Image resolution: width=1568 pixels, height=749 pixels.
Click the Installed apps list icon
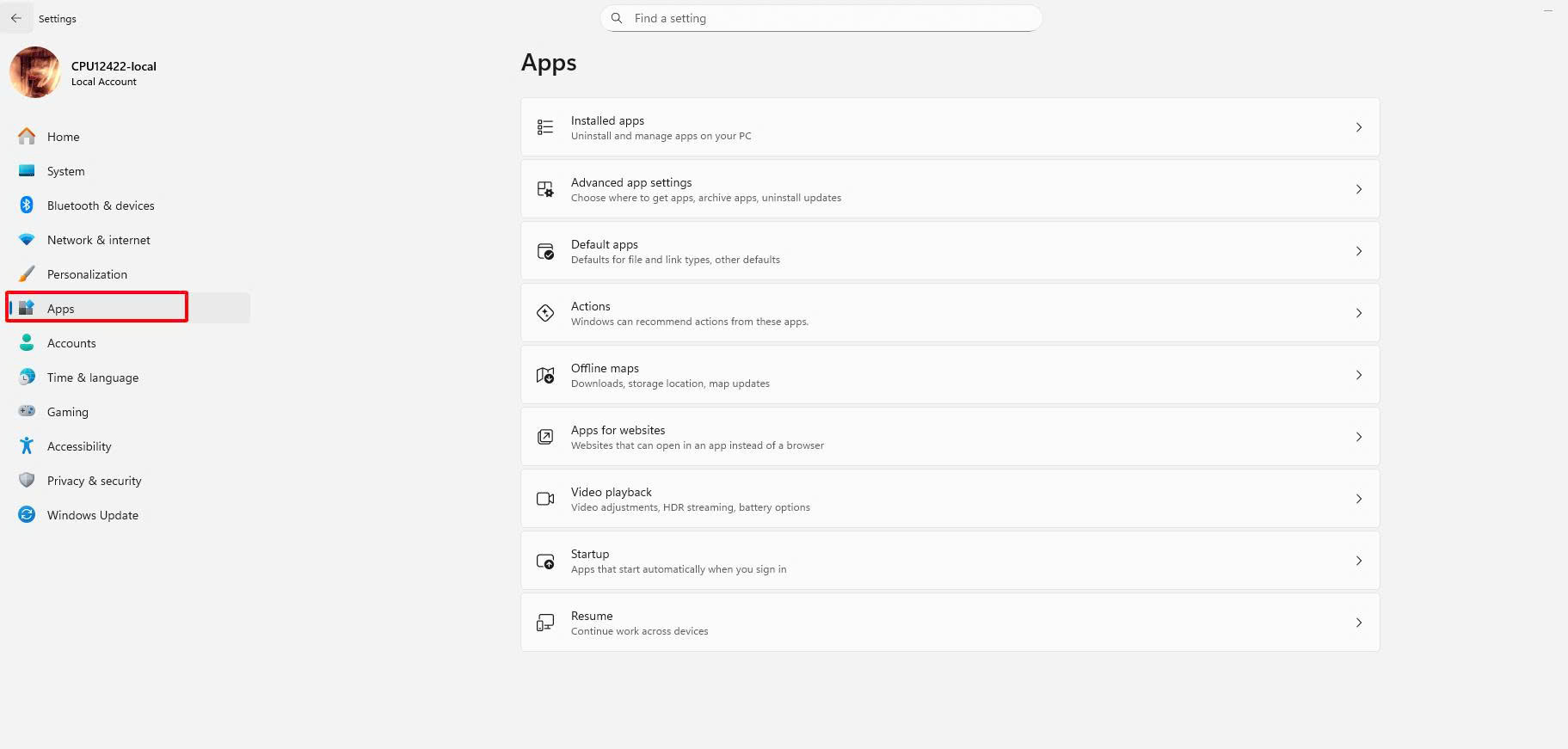[x=545, y=127]
